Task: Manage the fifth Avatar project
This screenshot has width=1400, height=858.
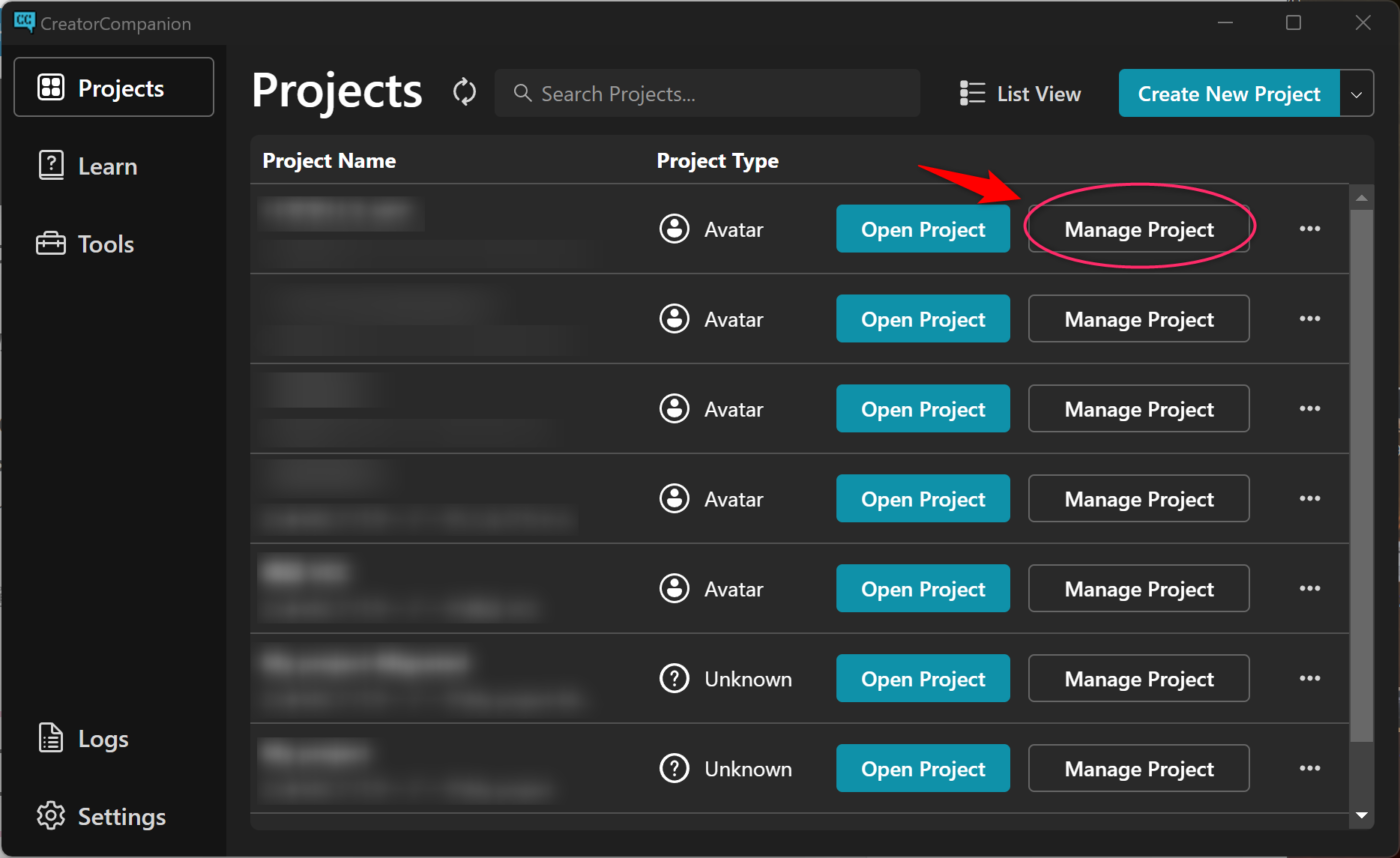Action: 1139,589
